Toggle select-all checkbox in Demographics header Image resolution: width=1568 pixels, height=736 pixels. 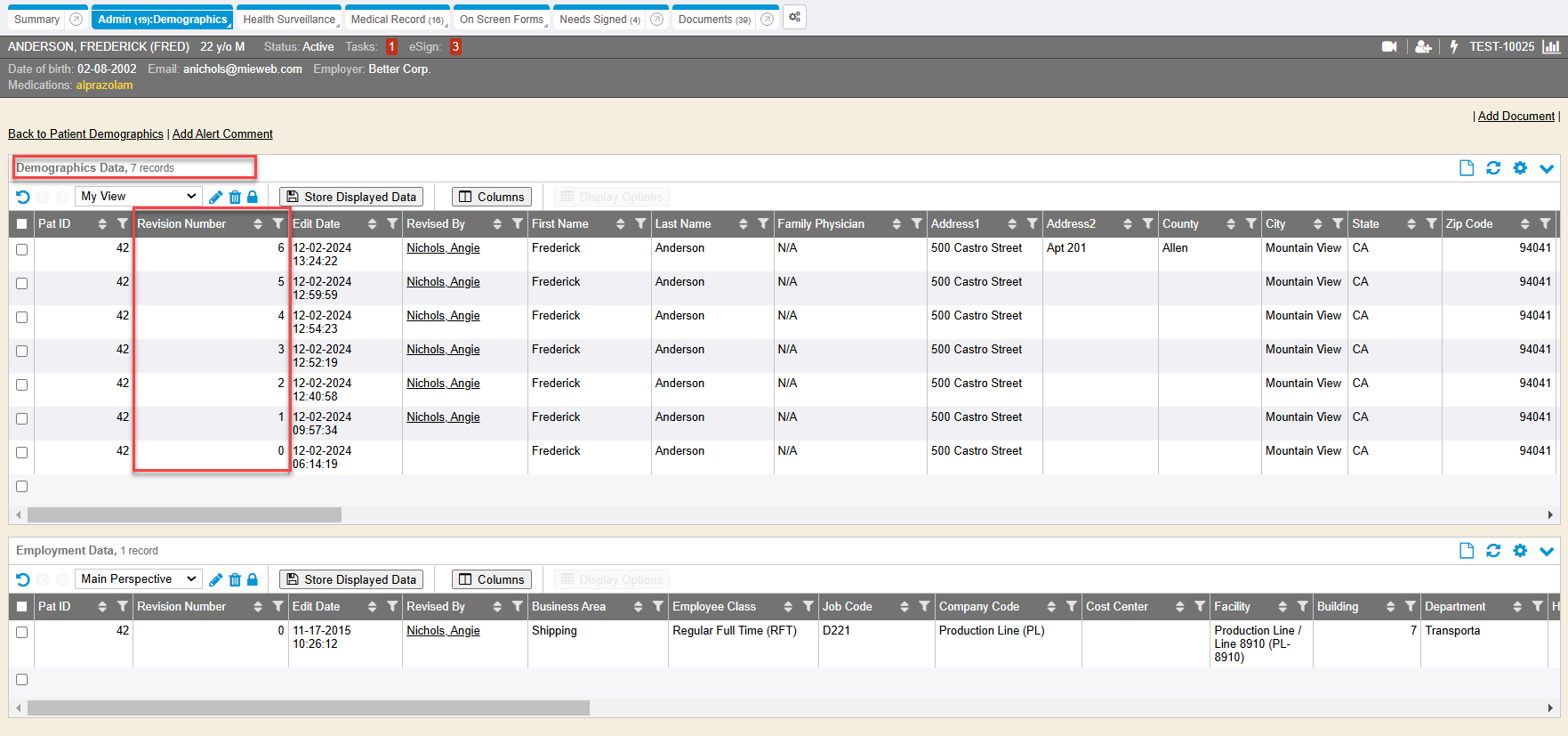(x=22, y=224)
